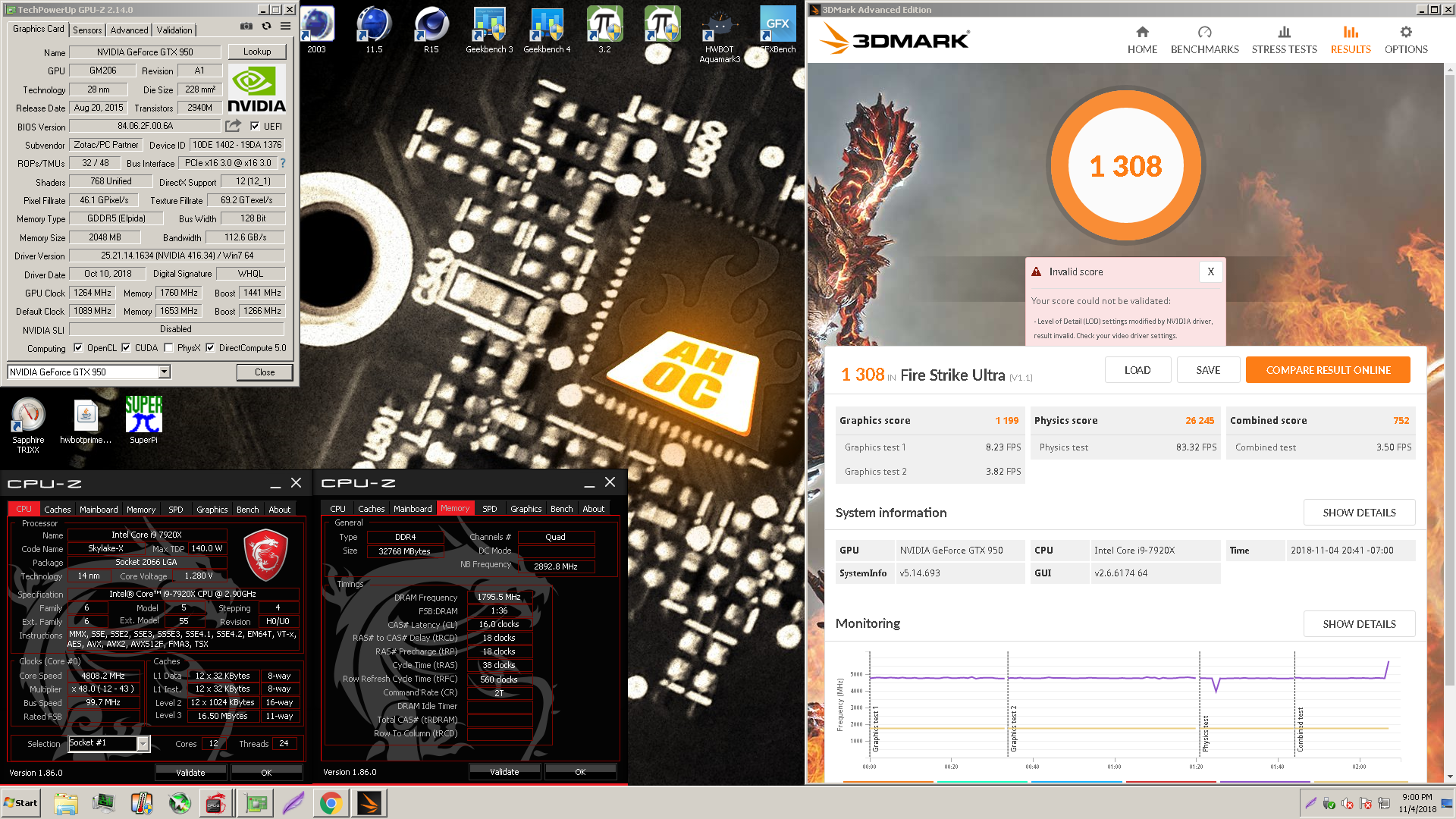Click the Start button on taskbar

(x=21, y=803)
